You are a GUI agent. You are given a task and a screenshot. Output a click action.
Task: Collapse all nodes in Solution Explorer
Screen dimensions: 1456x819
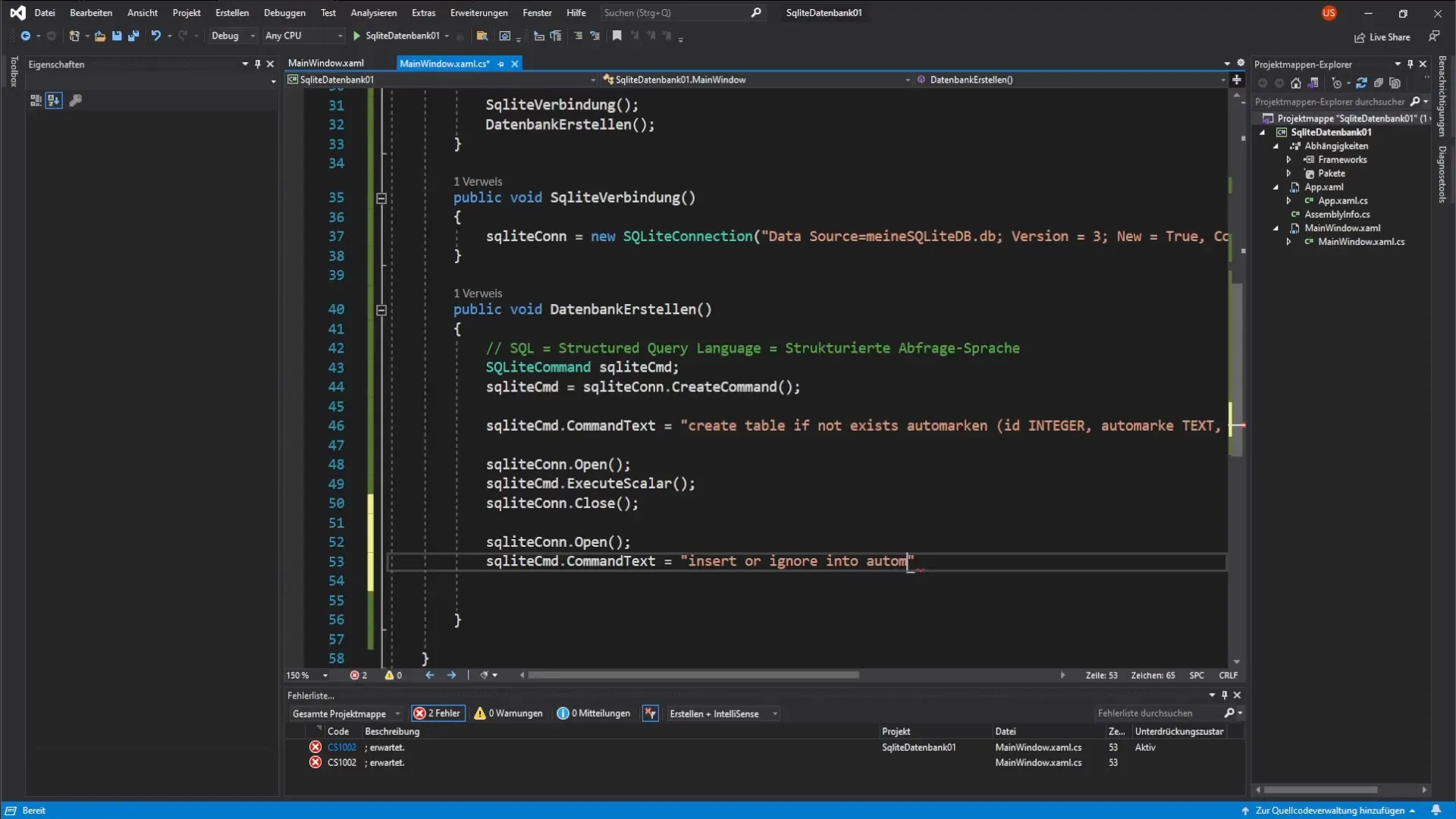click(x=1379, y=83)
